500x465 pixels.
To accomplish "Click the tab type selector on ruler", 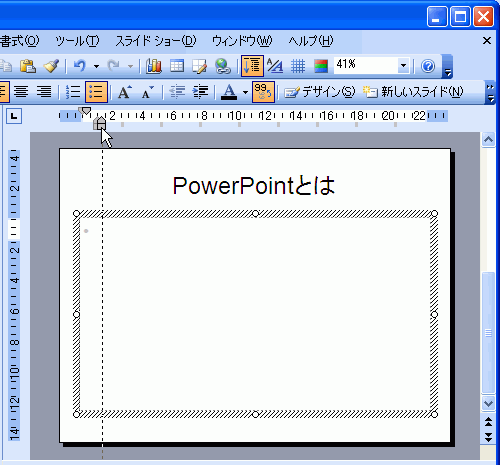I will (x=14, y=116).
